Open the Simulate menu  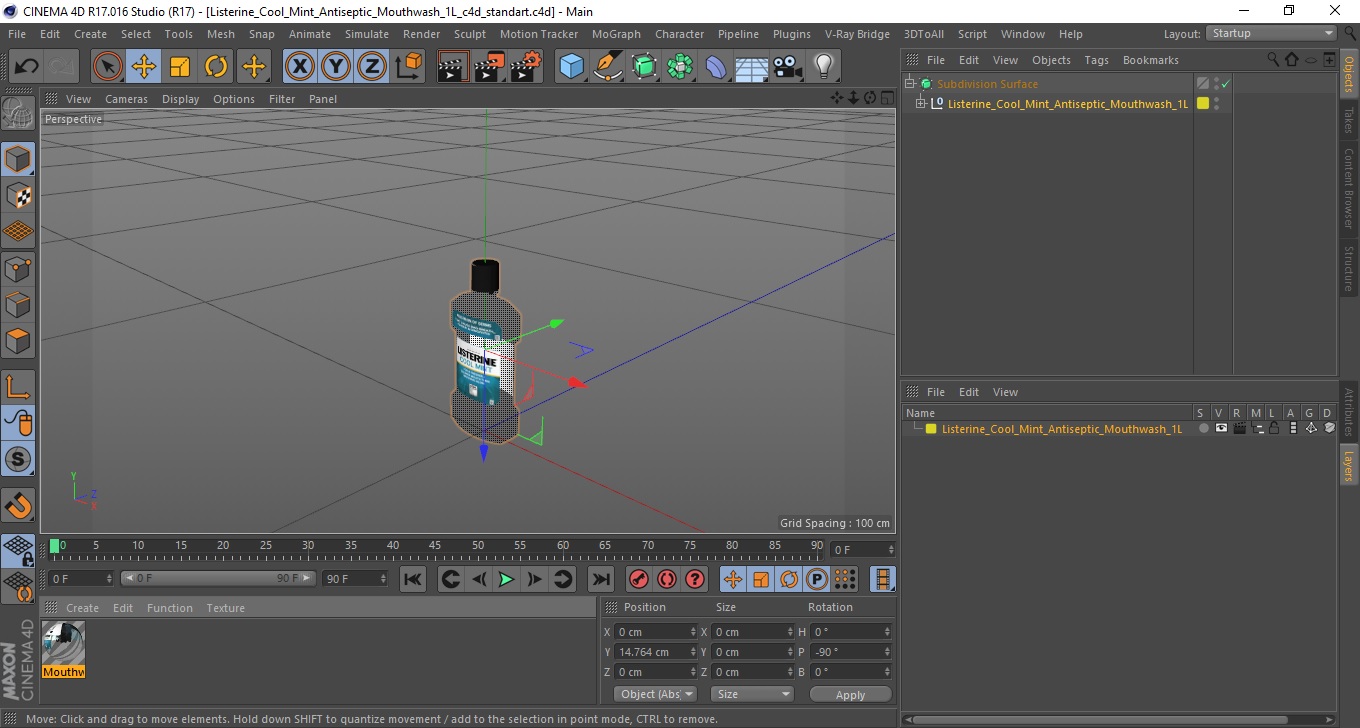click(367, 34)
